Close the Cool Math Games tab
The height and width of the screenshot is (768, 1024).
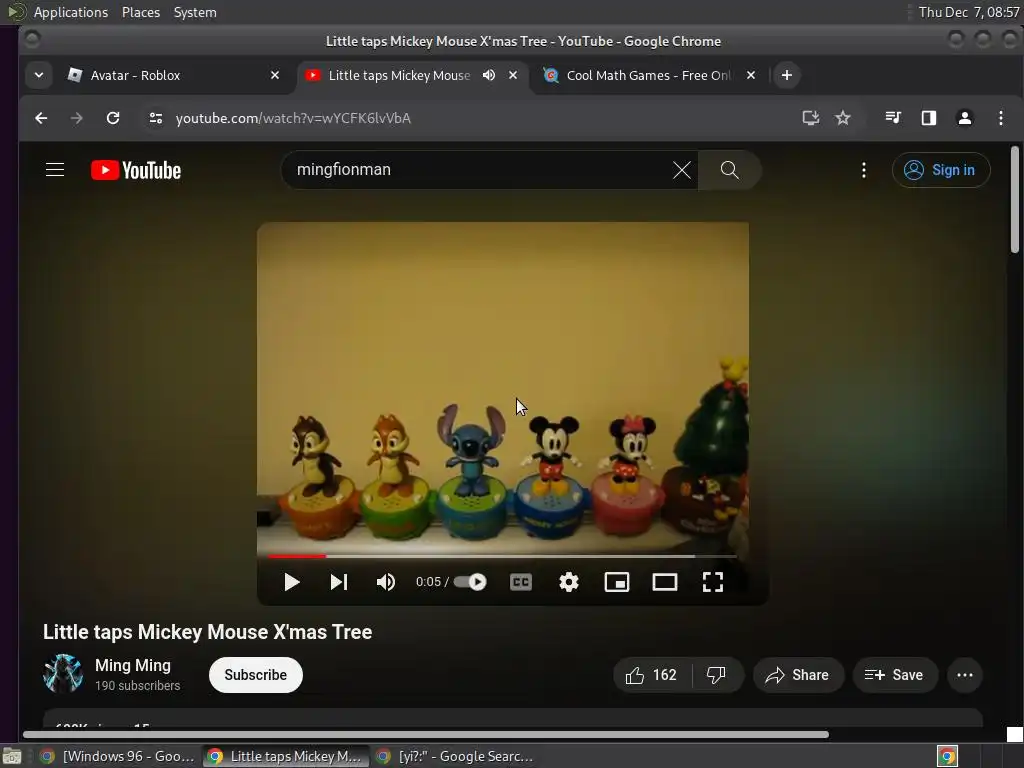[751, 75]
